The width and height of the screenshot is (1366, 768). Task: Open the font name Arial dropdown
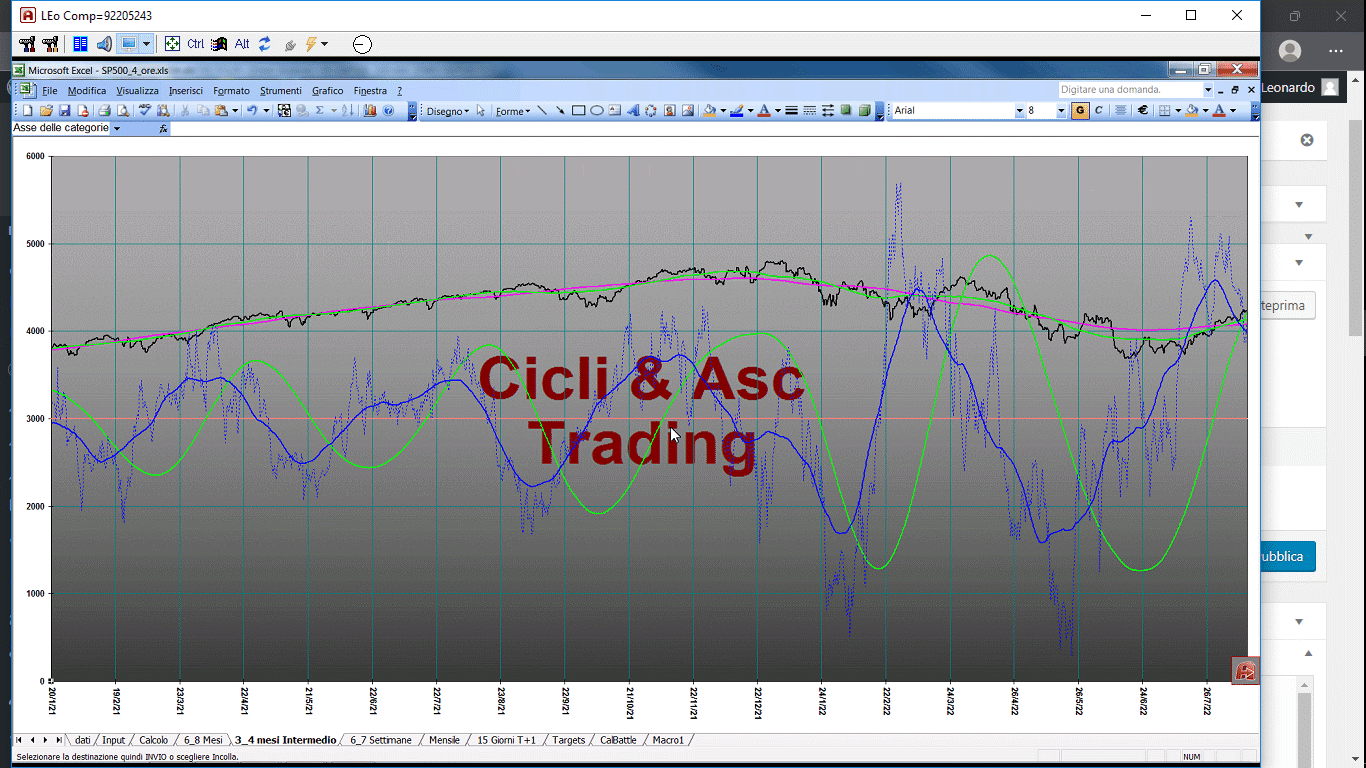[1020, 111]
